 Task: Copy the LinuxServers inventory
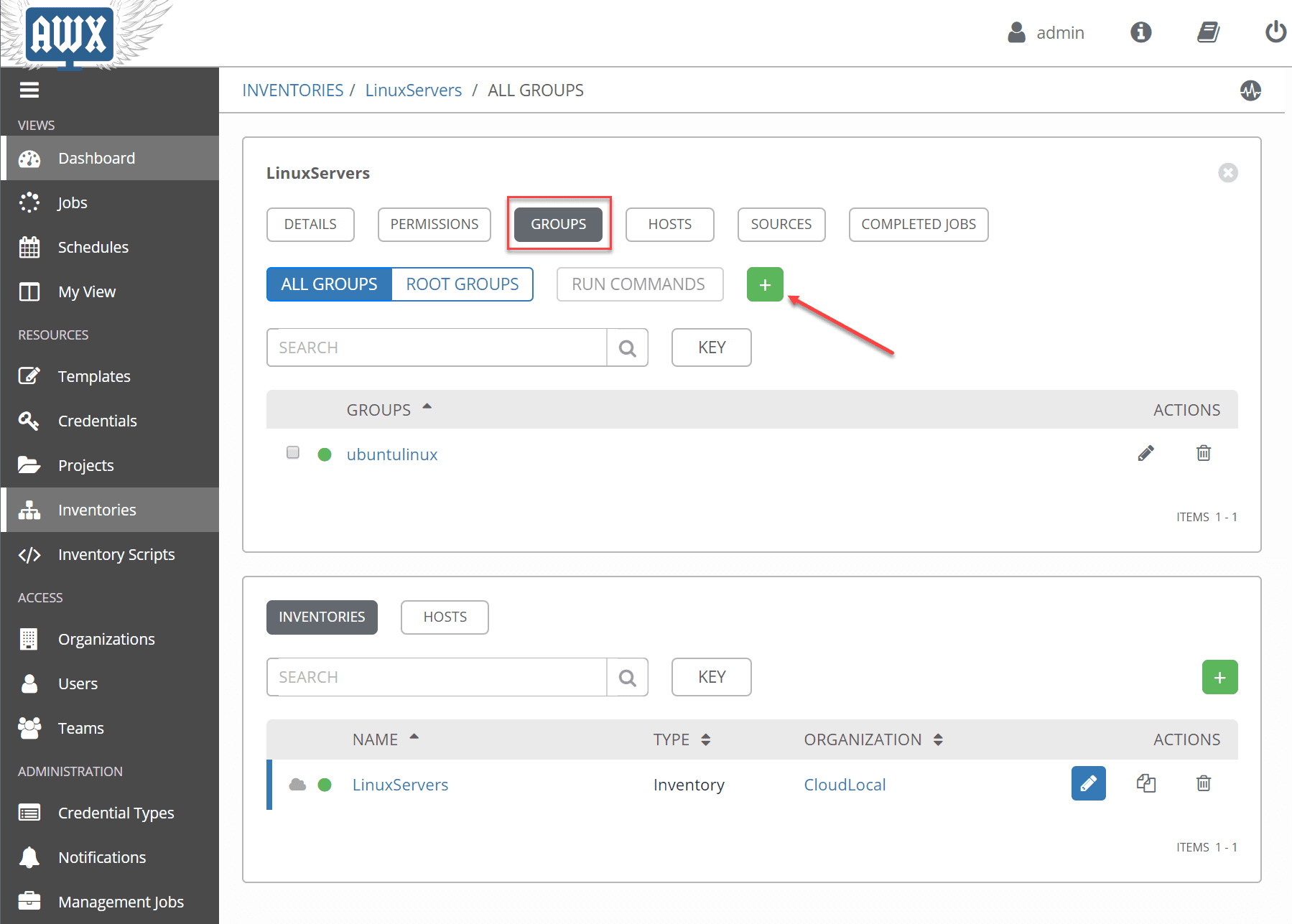tap(1145, 783)
